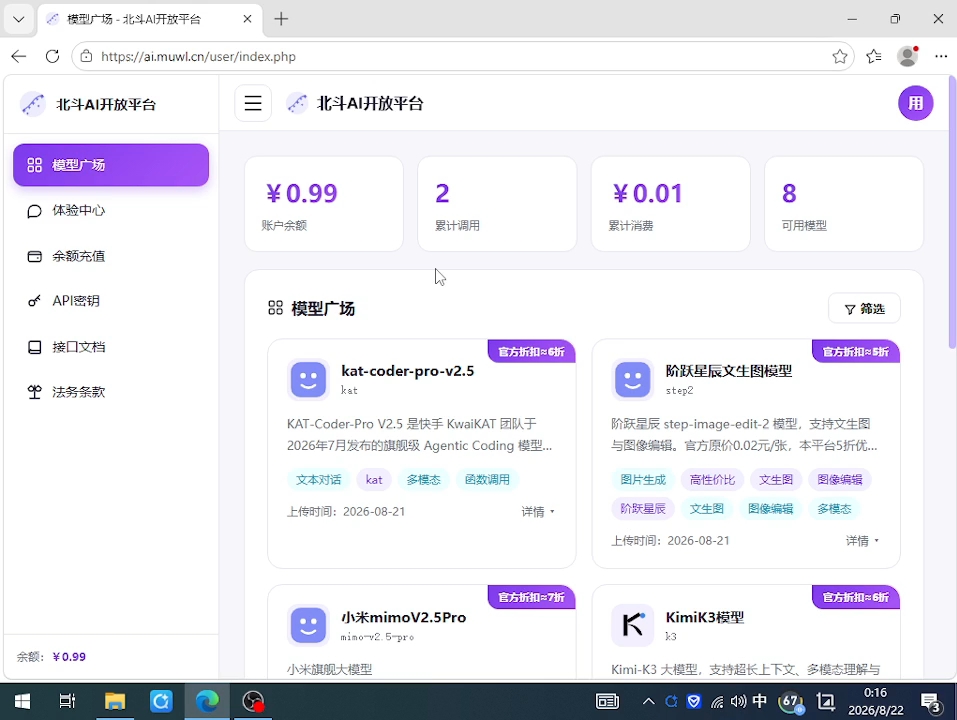Click the 图片生成 tag

643,480
